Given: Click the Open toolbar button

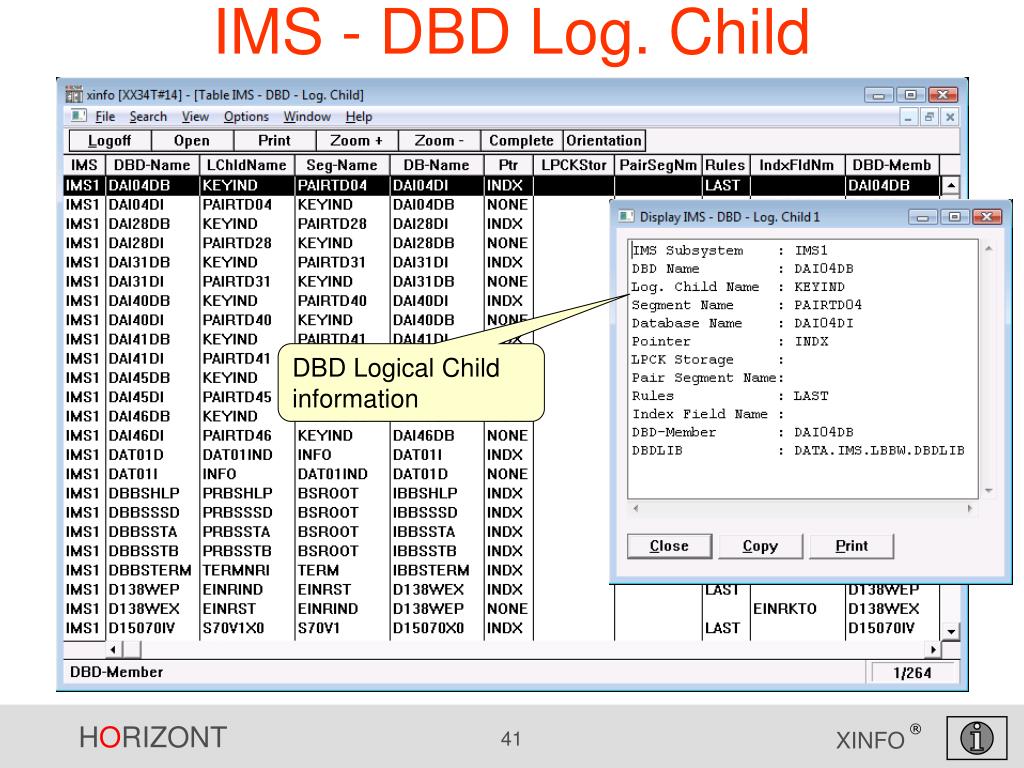Looking at the screenshot, I should 192,140.
